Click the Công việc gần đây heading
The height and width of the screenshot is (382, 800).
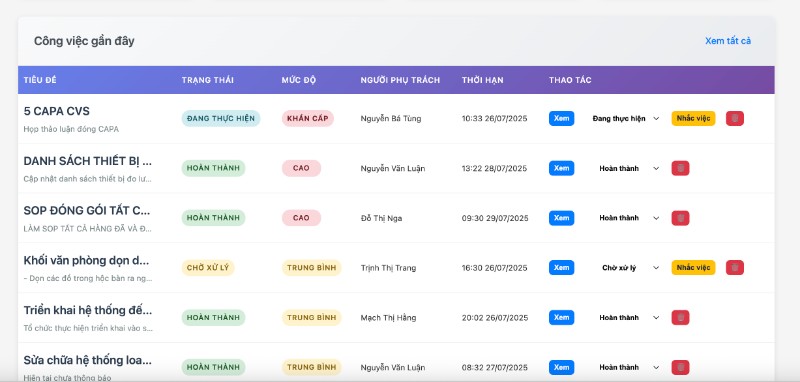(84, 41)
